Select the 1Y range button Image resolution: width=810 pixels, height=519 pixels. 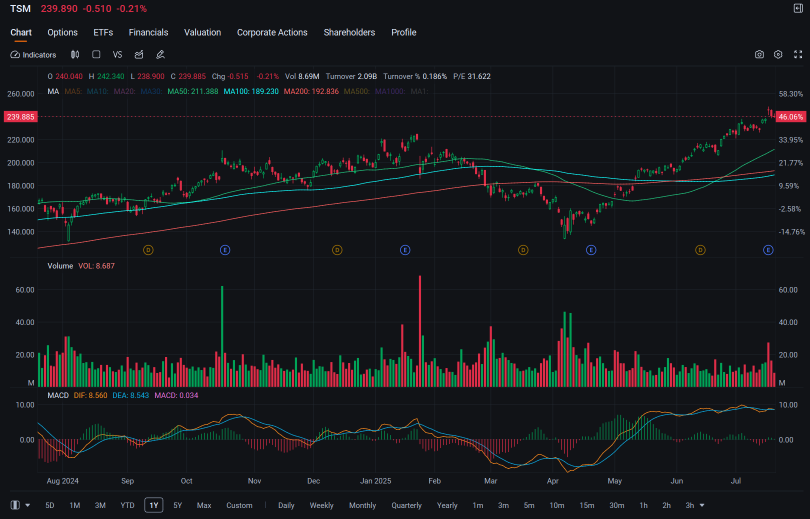tap(154, 505)
